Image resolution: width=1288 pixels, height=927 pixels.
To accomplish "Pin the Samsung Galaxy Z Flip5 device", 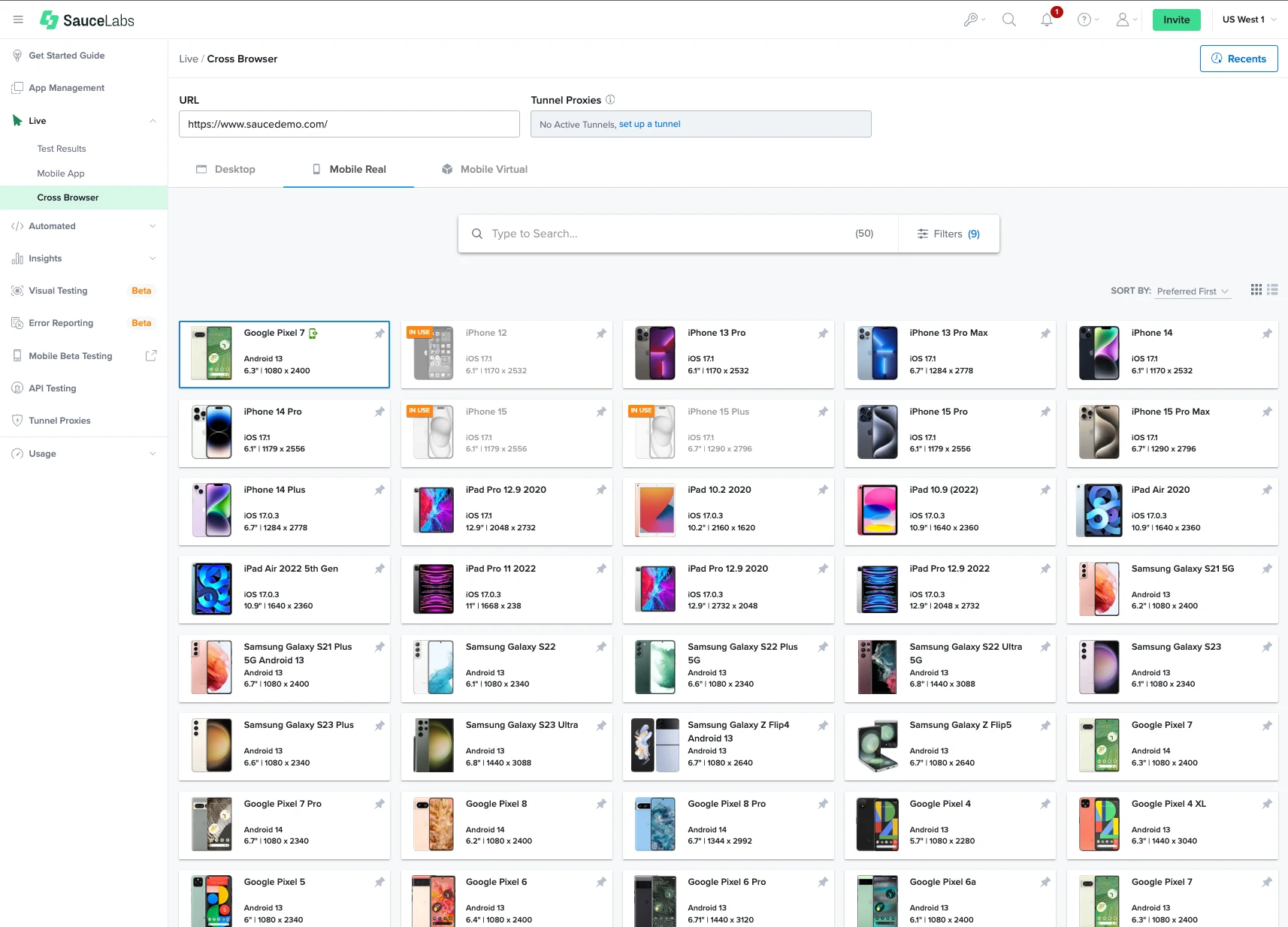I will pyautogui.click(x=1045, y=726).
